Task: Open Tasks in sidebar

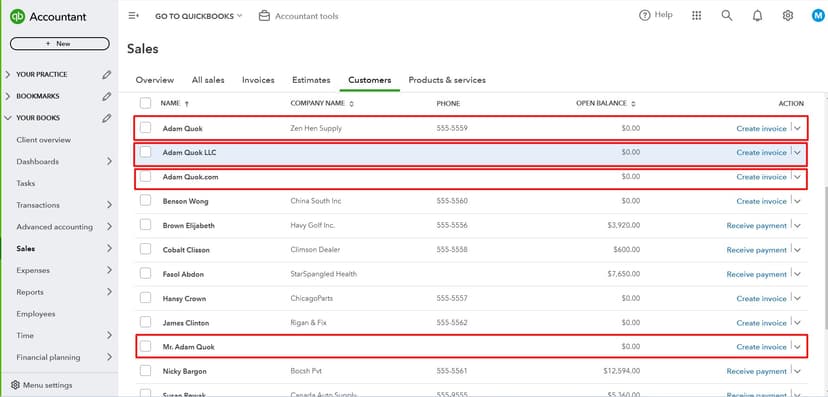Action: [25, 183]
